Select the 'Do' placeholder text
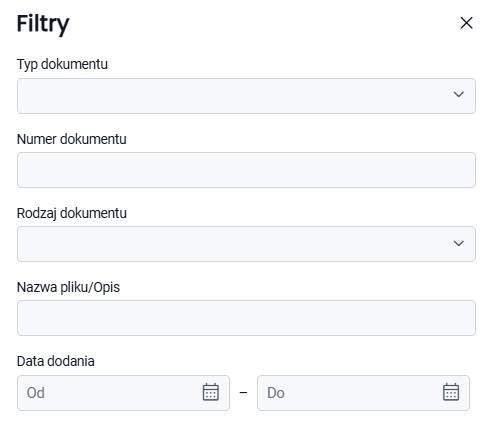This screenshot has height=448, width=494. [x=276, y=393]
